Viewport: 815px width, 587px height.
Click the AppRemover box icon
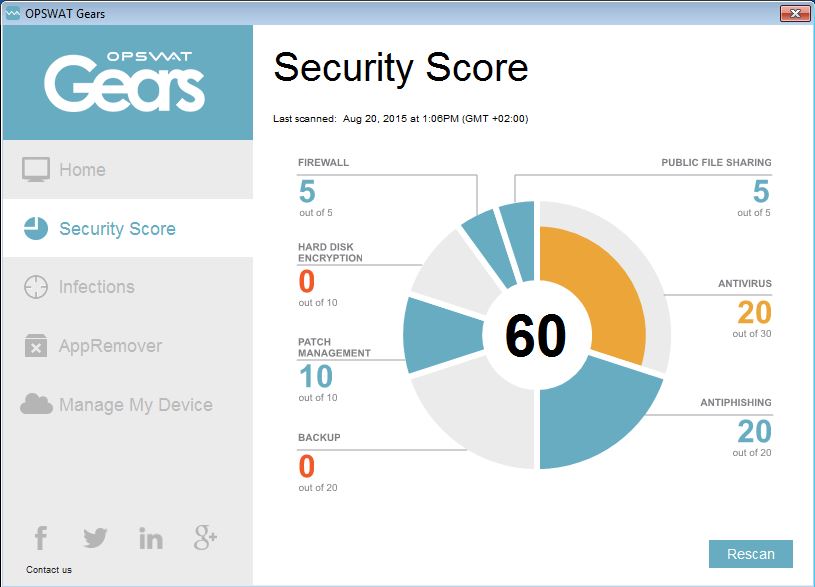(x=36, y=346)
